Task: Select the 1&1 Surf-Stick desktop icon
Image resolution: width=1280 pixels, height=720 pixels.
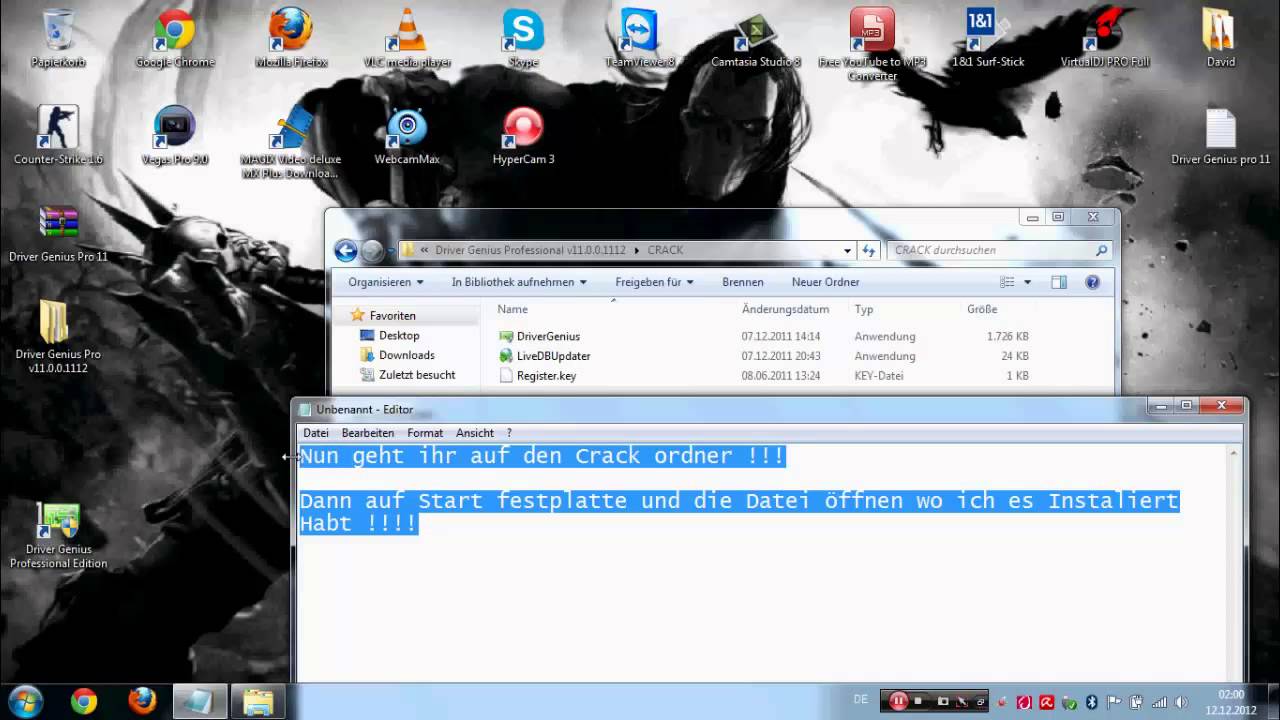Action: pos(988,38)
